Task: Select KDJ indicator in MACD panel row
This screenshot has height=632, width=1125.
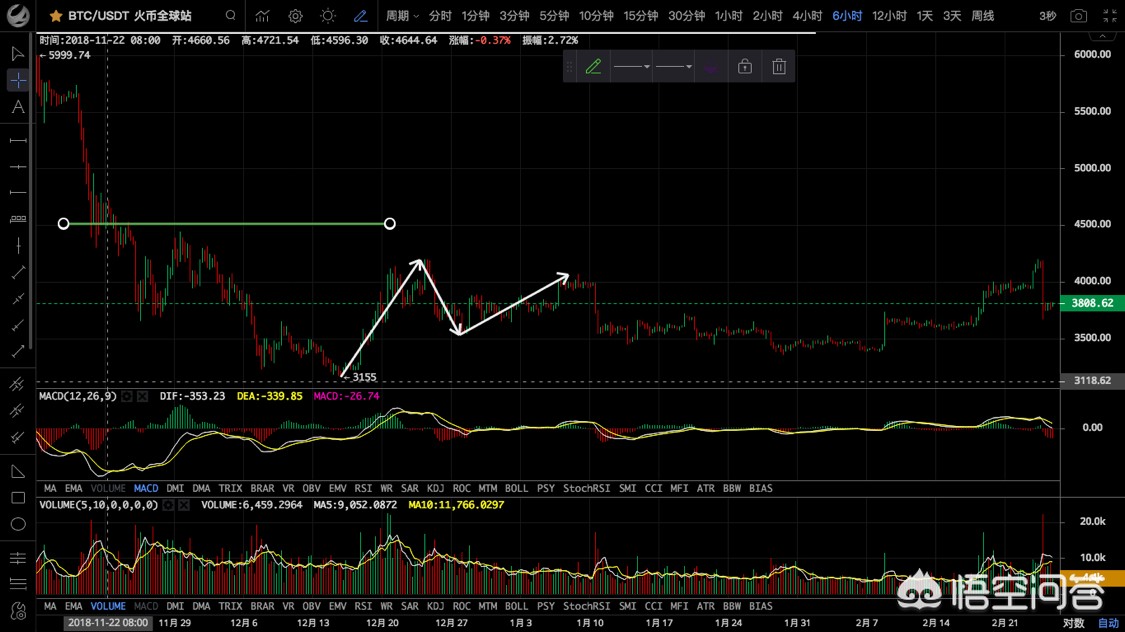Action: (x=435, y=489)
